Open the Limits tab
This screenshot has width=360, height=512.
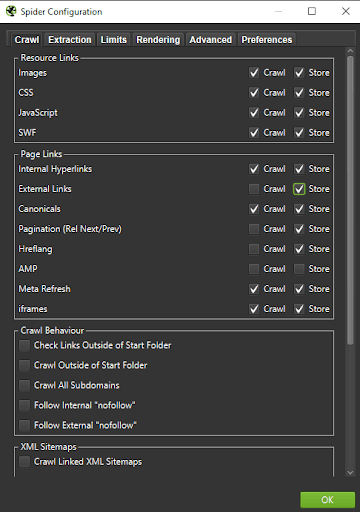[x=114, y=40]
